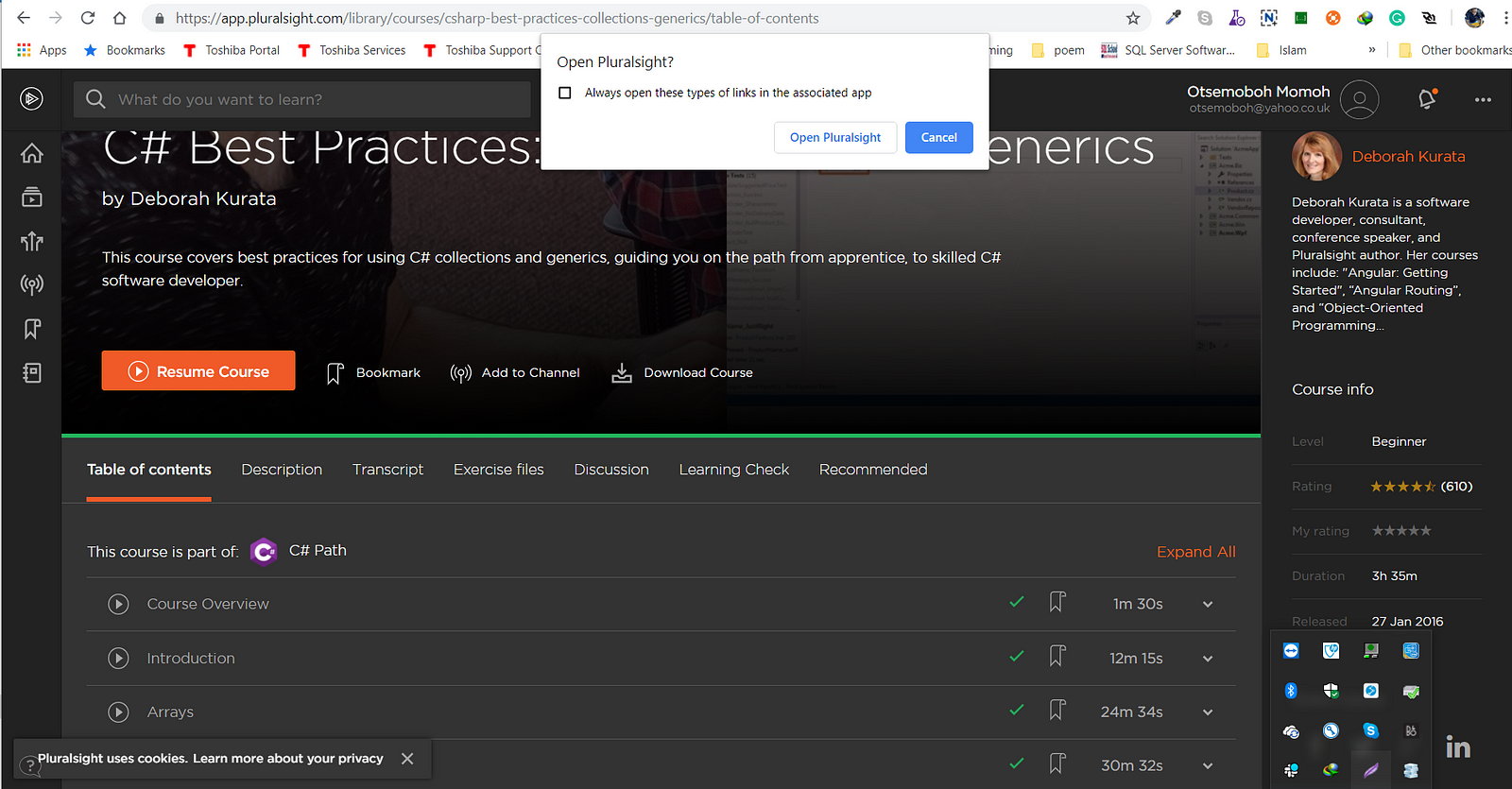Open the Islam bookmarks folder
1512x789 pixels.
pos(1281,50)
